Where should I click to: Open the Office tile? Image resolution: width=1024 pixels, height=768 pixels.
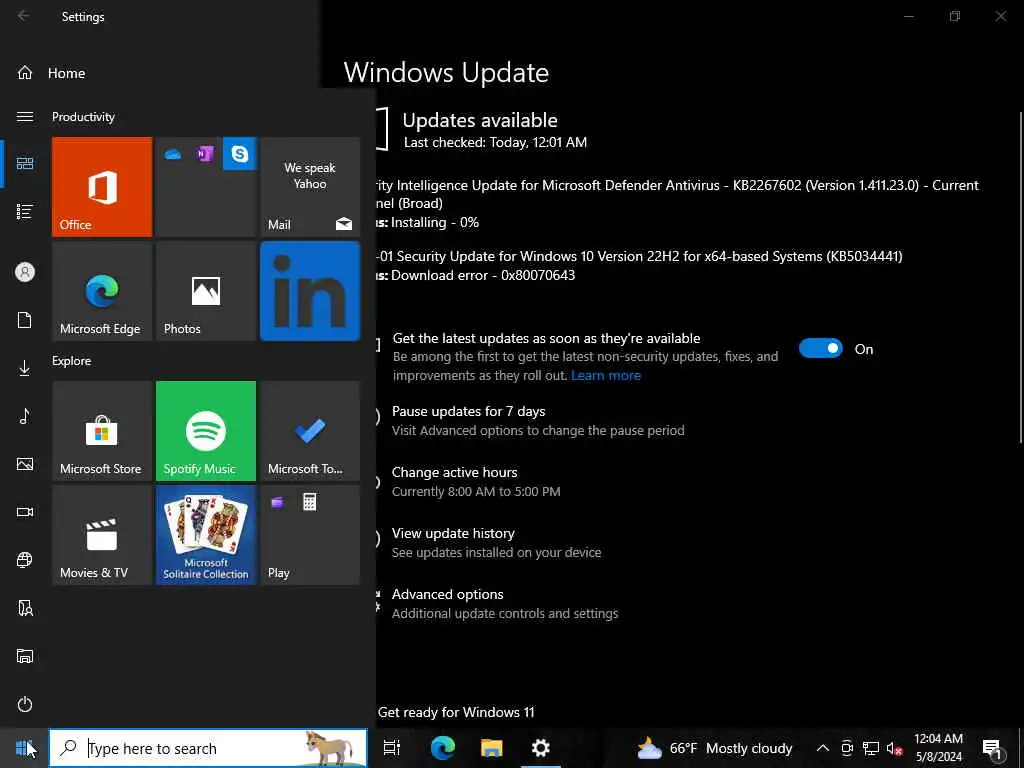[x=102, y=187]
